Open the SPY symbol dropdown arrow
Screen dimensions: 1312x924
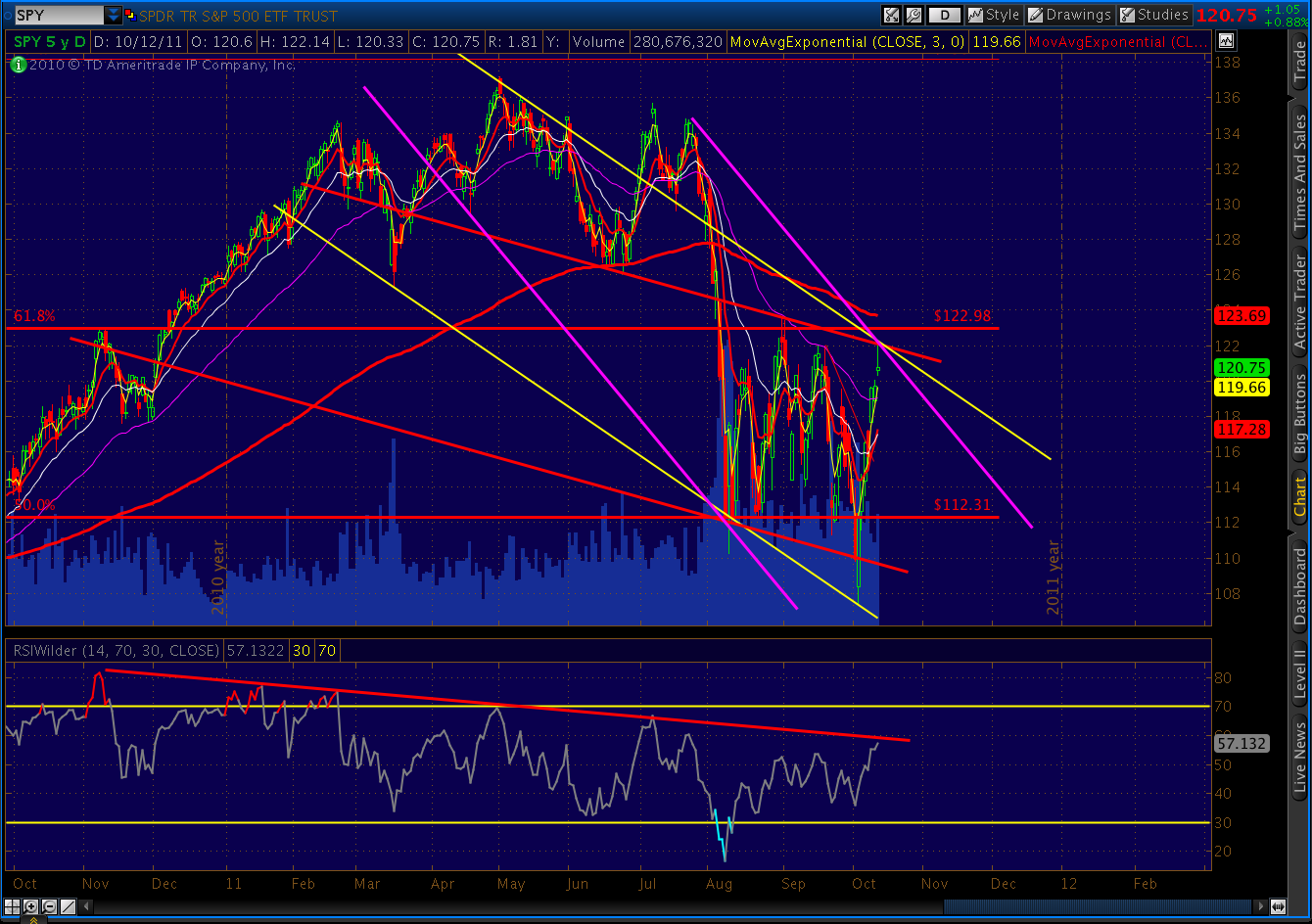(114, 16)
